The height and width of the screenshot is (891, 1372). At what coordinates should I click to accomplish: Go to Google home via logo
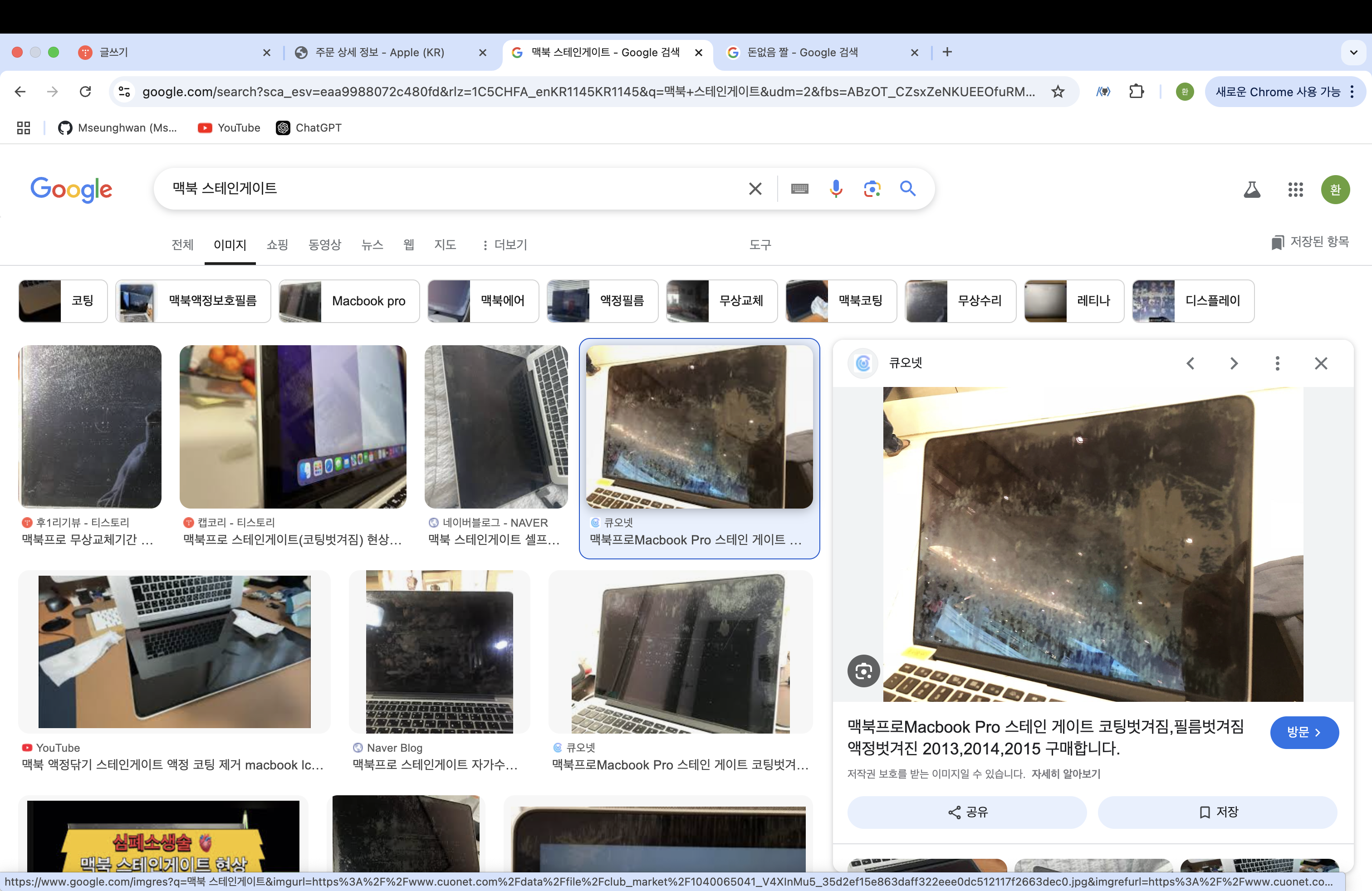[72, 190]
